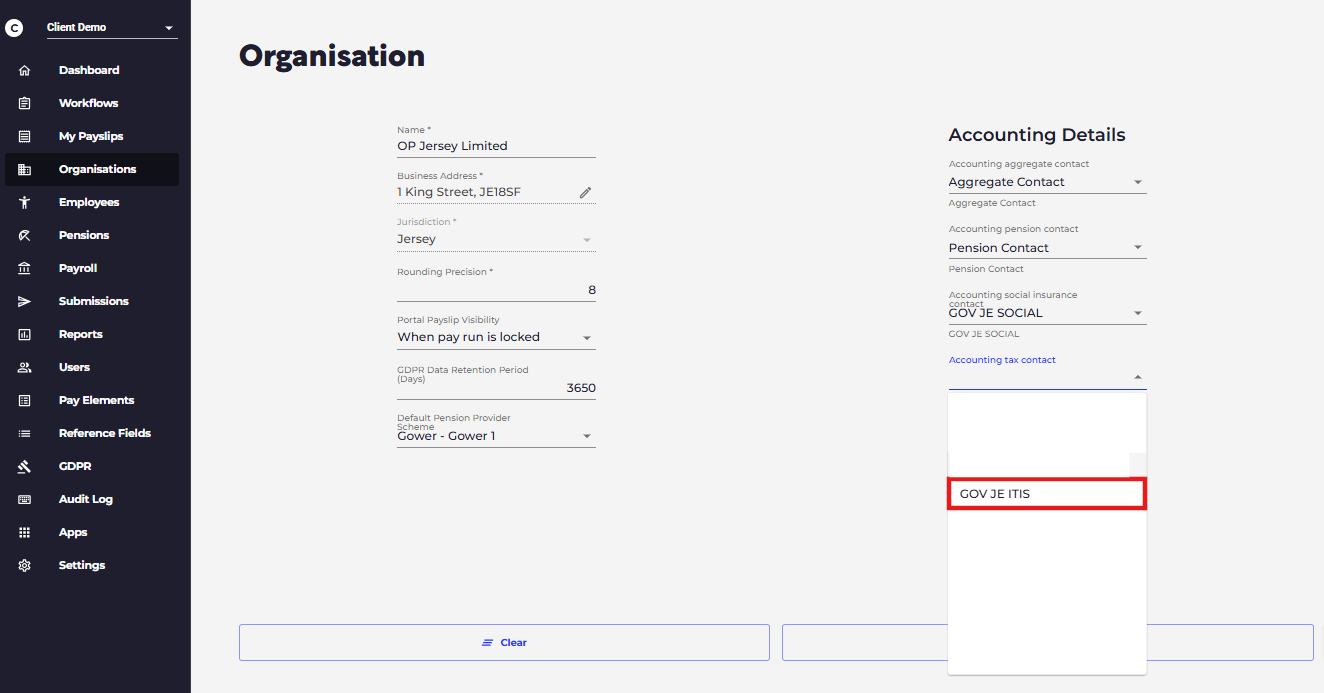The width and height of the screenshot is (1324, 693).
Task: Click the Payroll bank icon
Action: [25, 268]
